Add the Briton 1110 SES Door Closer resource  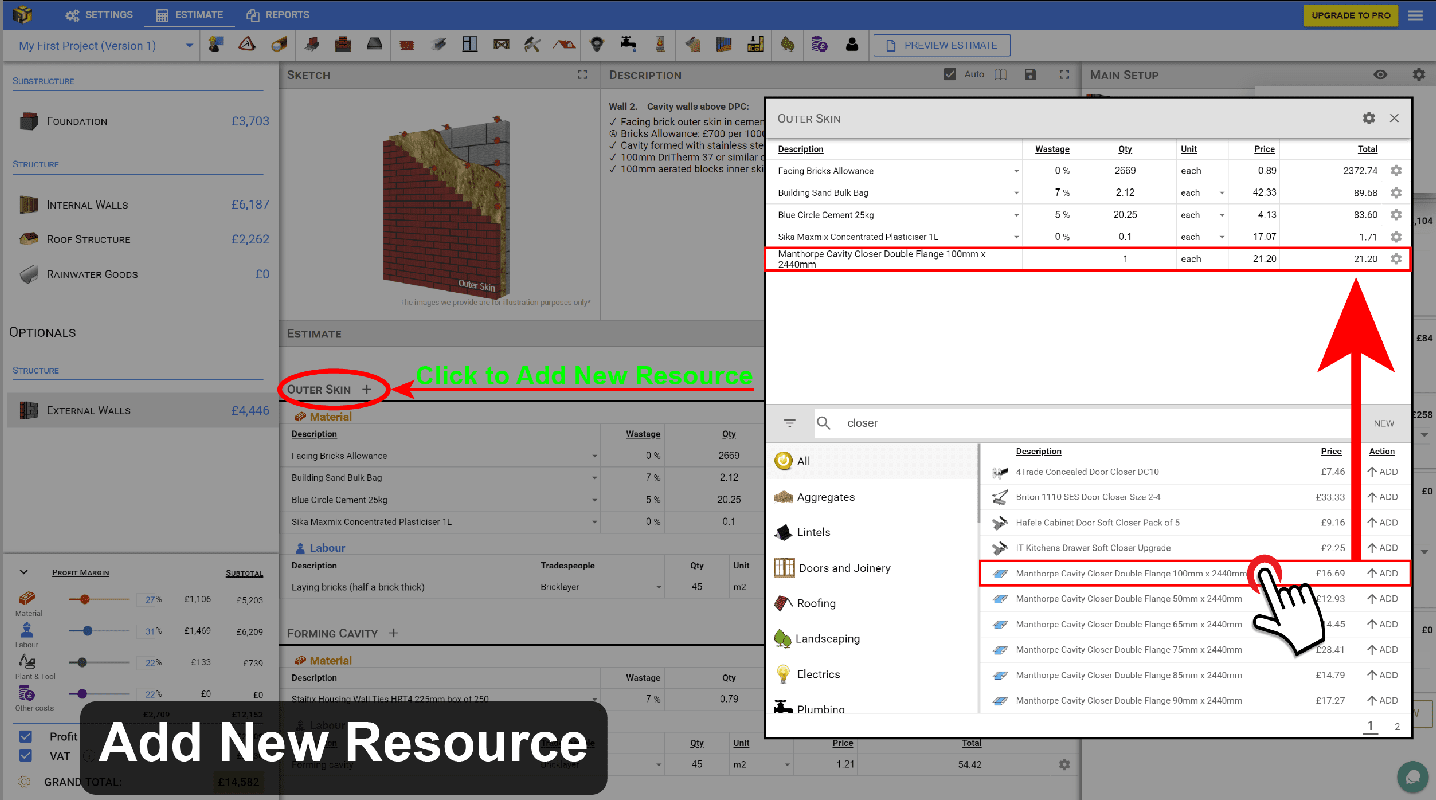pyautogui.click(x=1383, y=497)
